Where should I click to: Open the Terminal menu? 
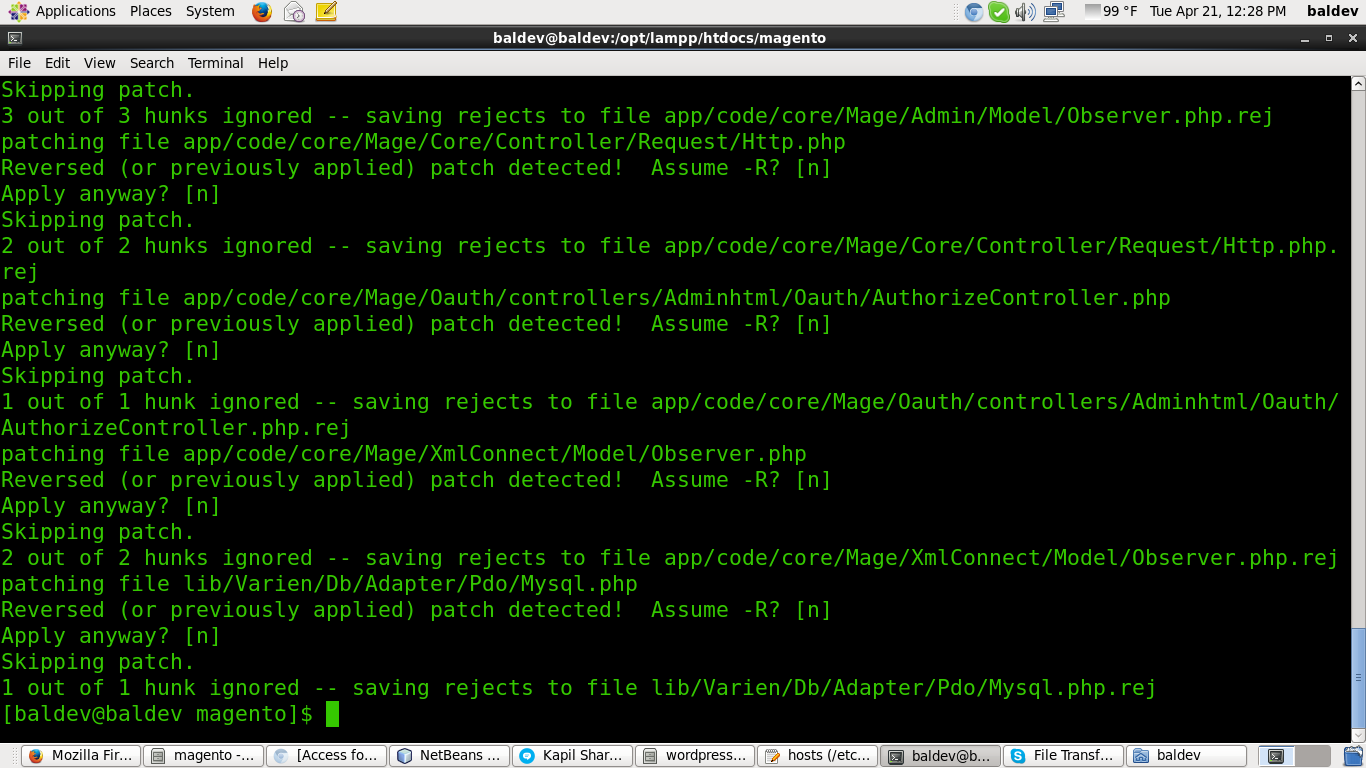215,63
